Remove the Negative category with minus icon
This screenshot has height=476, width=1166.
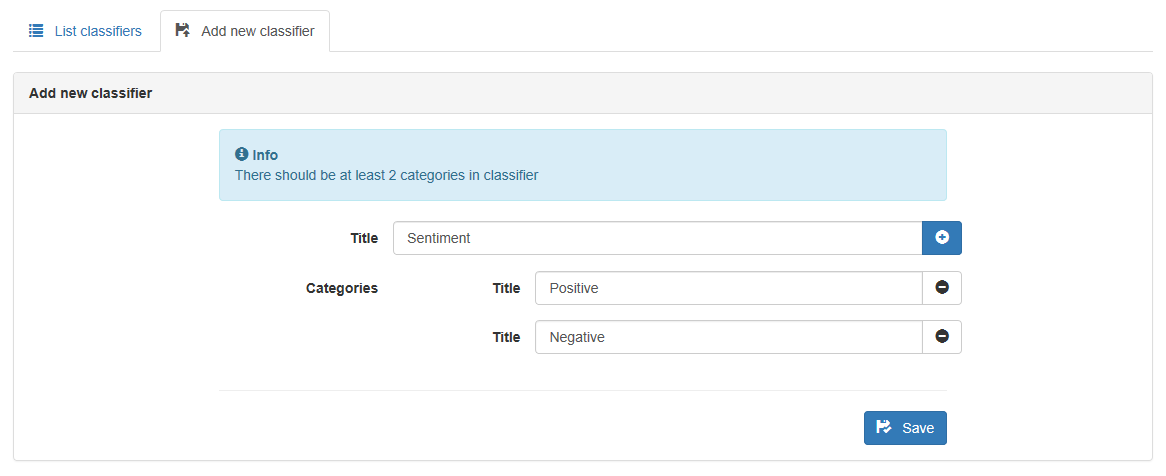(x=941, y=337)
